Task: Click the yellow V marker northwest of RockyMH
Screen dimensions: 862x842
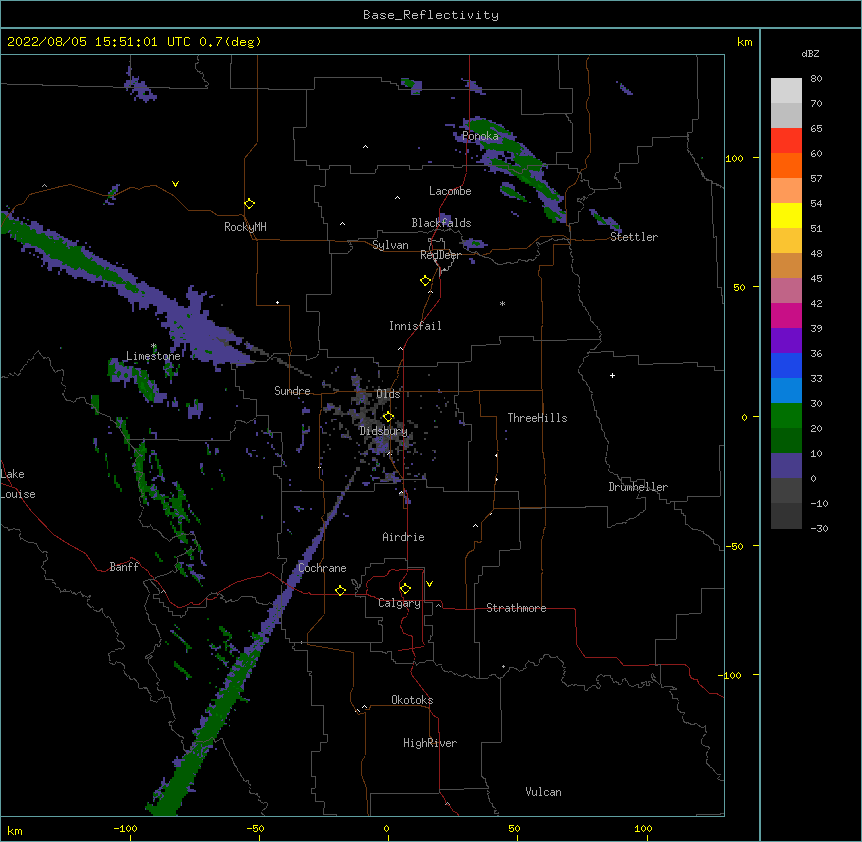Action: [175, 184]
